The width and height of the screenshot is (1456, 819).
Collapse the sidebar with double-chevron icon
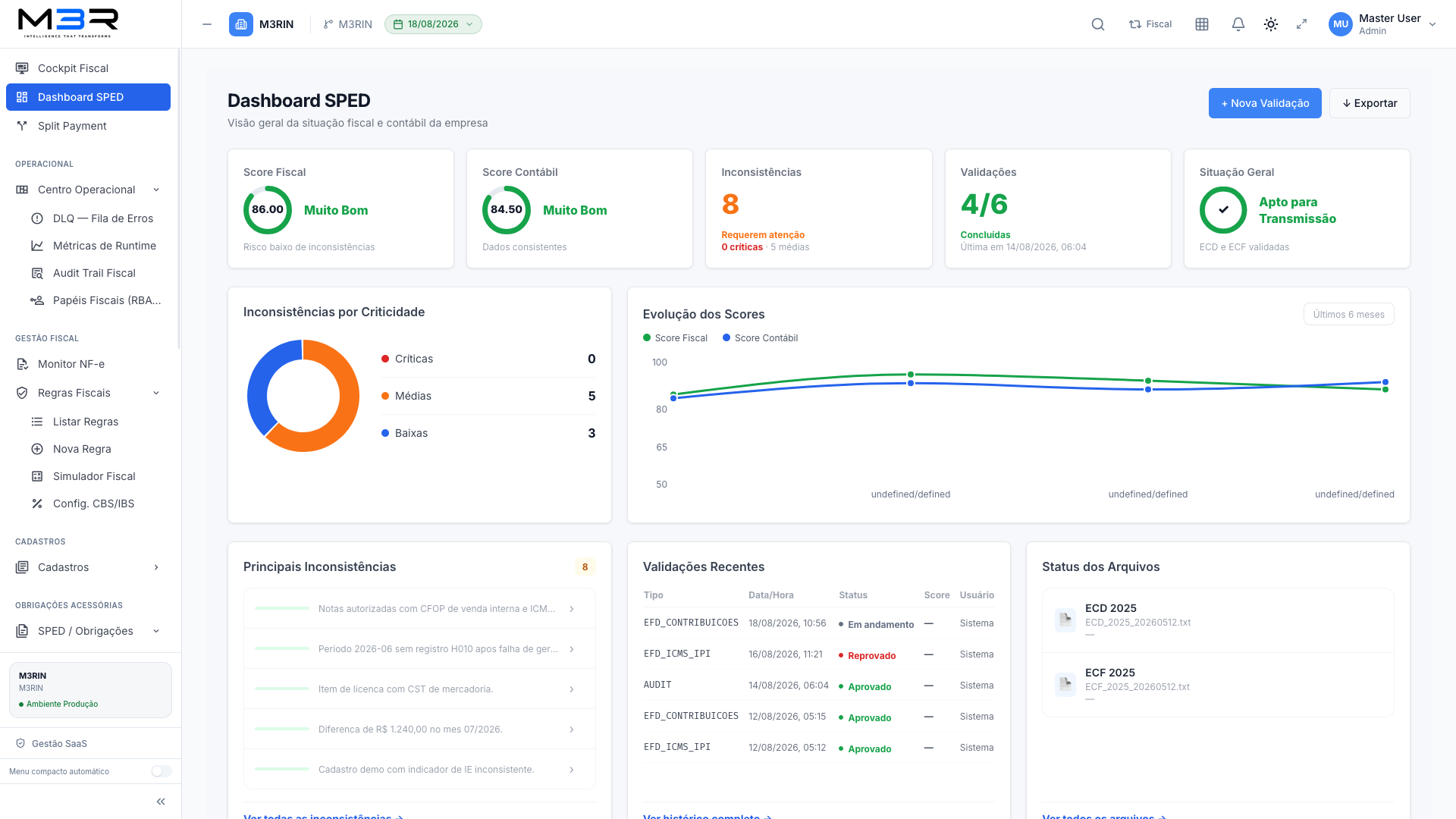(161, 802)
